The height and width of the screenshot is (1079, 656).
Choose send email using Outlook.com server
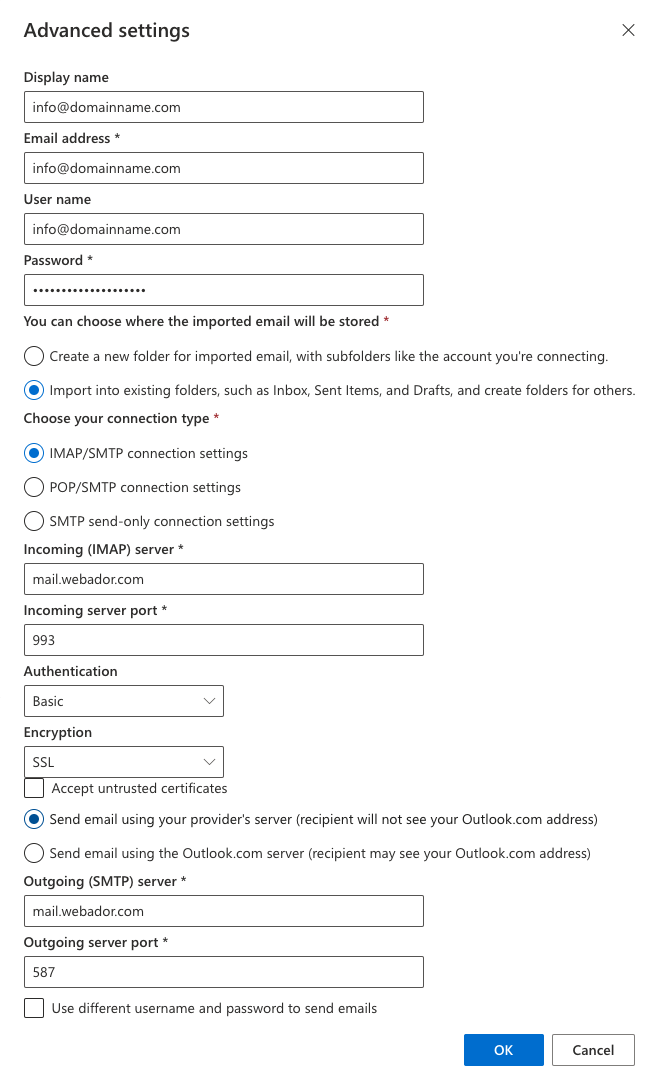click(x=34, y=853)
